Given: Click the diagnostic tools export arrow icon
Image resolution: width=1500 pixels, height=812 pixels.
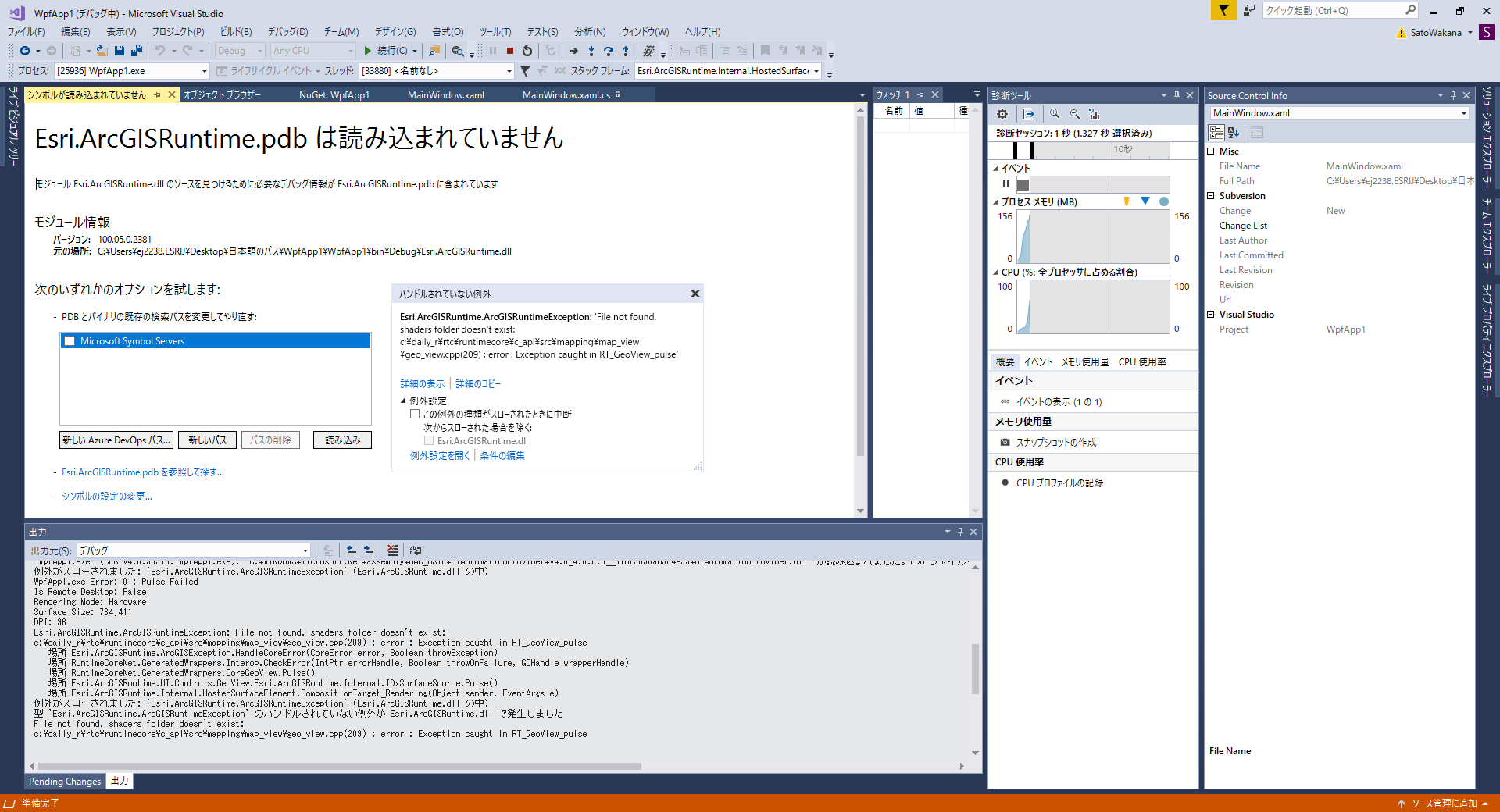Looking at the screenshot, I should tap(1029, 114).
